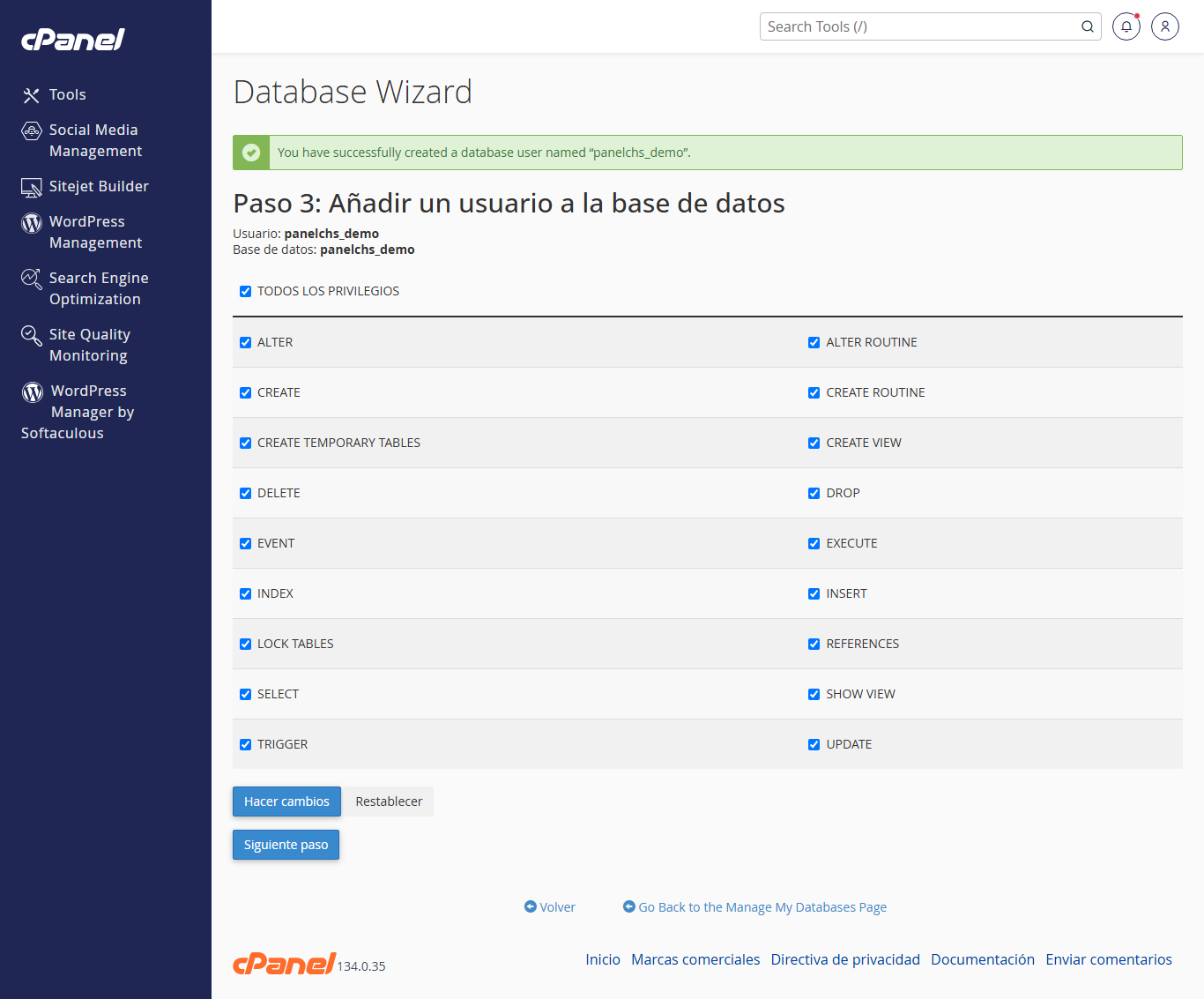Open the Inicio footer link
Viewport: 1204px width, 999px height.
tap(603, 959)
